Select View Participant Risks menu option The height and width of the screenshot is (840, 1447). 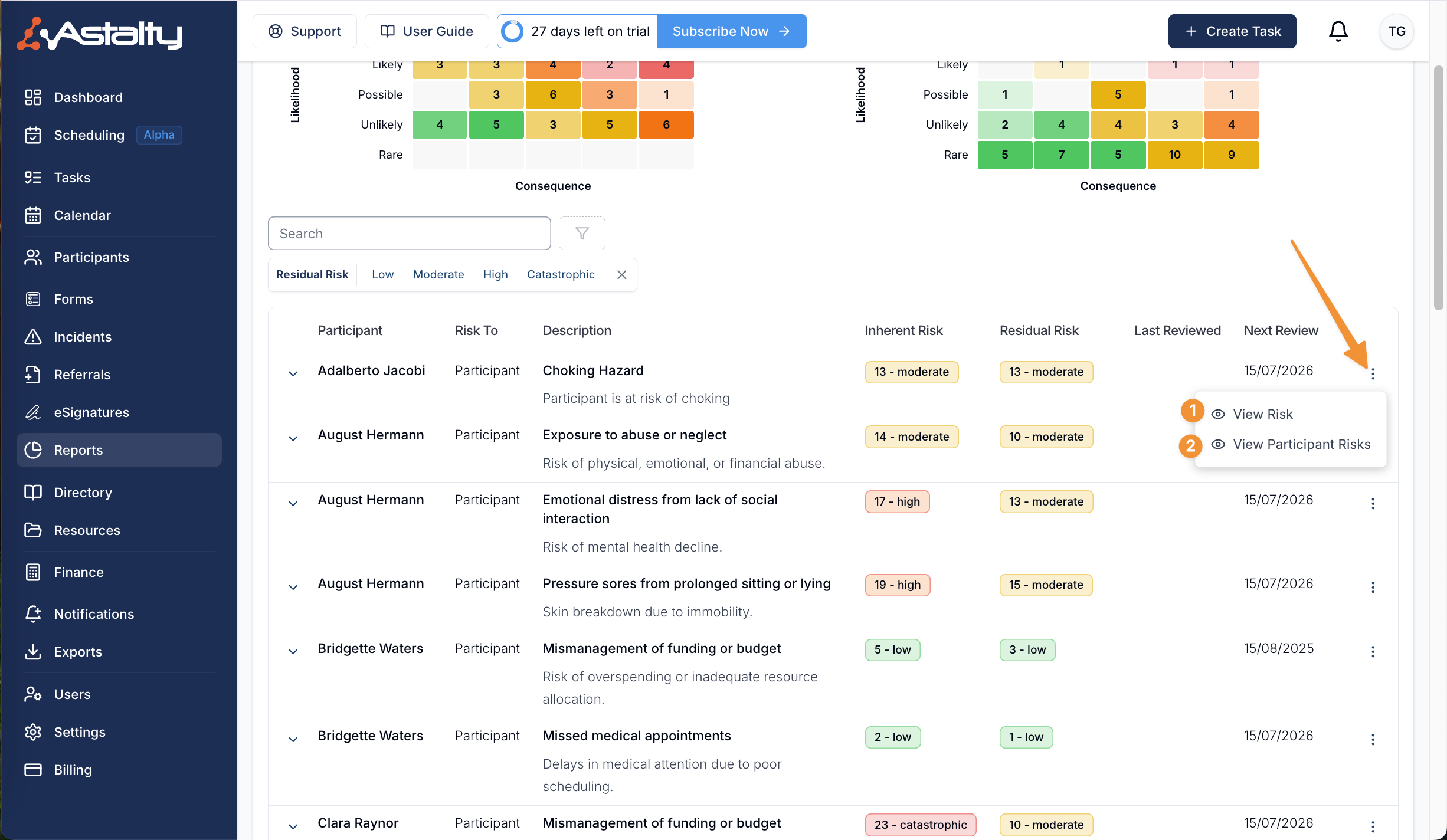pyautogui.click(x=1301, y=444)
